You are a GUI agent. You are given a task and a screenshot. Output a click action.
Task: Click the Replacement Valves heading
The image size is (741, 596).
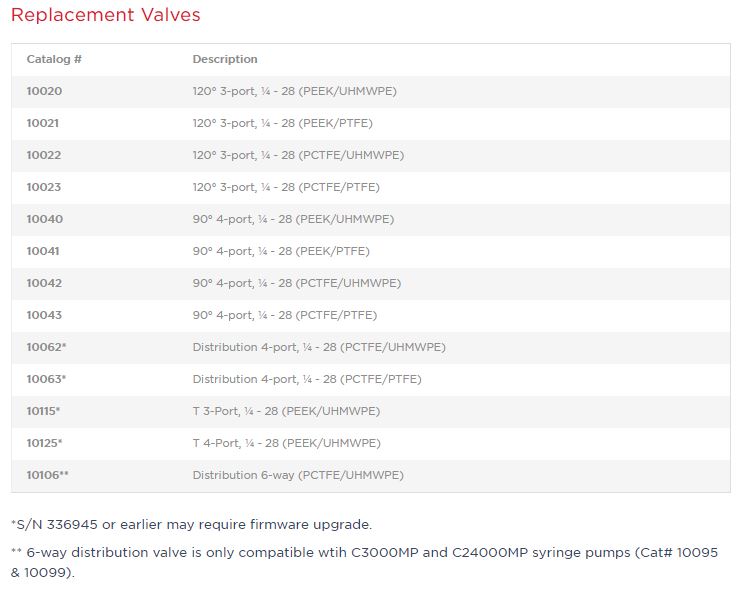click(x=105, y=15)
